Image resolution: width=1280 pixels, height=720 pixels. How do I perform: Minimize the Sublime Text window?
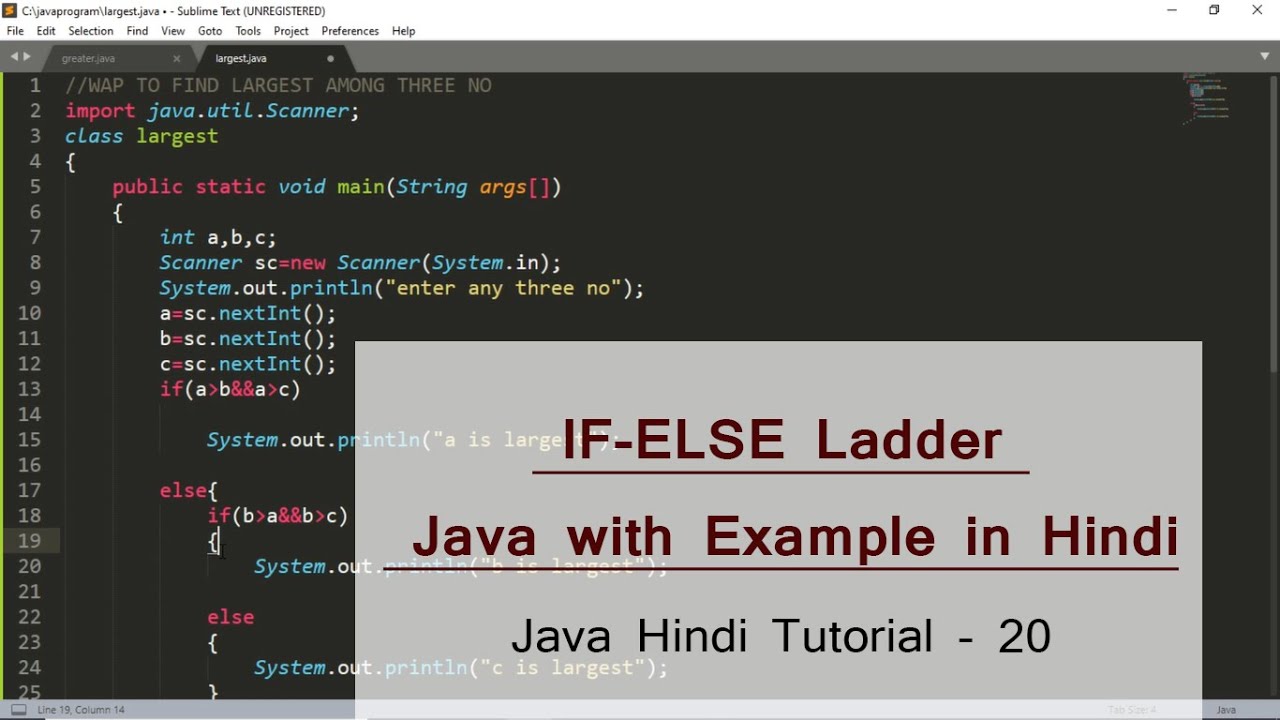1171,10
